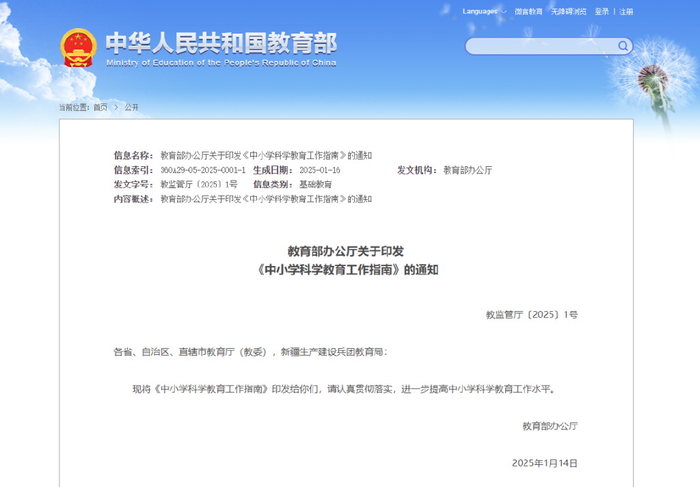Image resolution: width=700 pixels, height=487 pixels.
Task: Click the category 基础教育
Action: (315, 184)
